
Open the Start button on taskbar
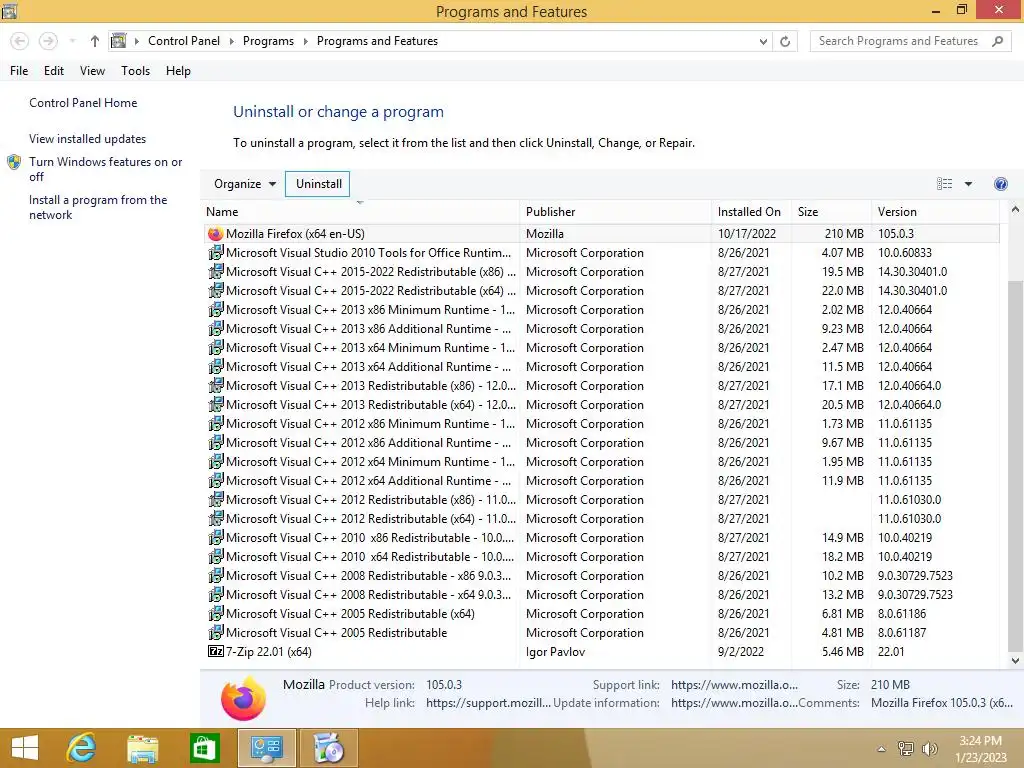tap(25, 748)
